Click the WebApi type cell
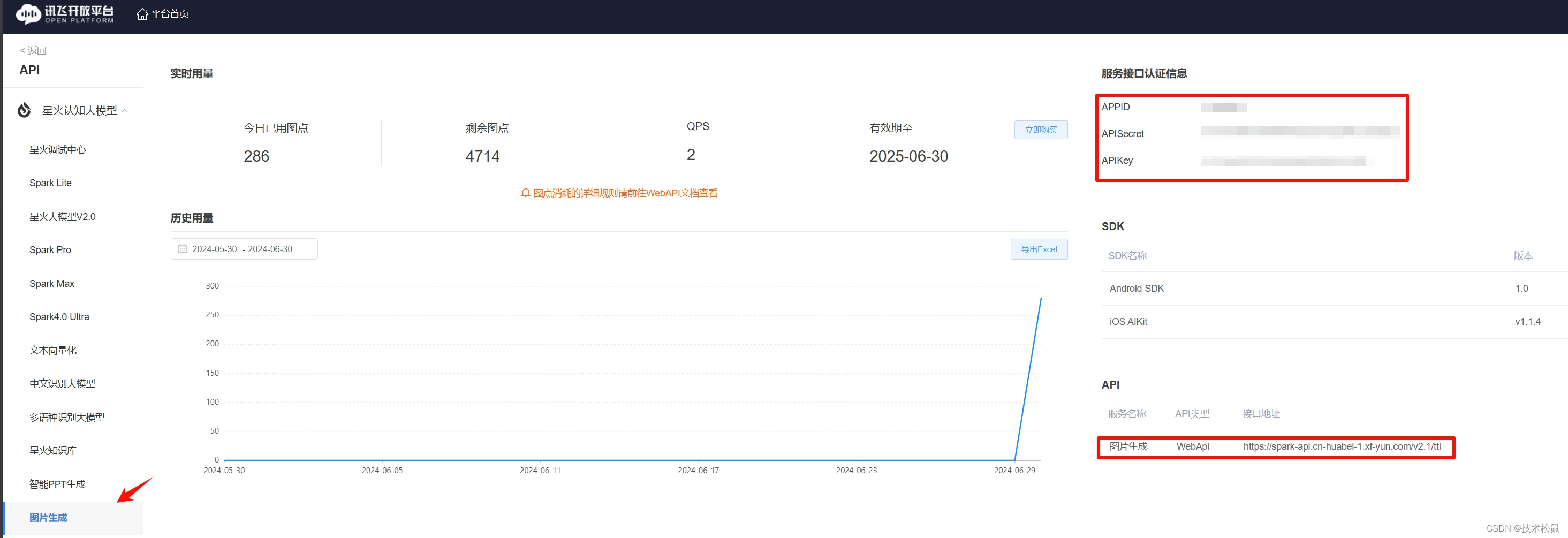This screenshot has width=1568, height=538. 1192,446
